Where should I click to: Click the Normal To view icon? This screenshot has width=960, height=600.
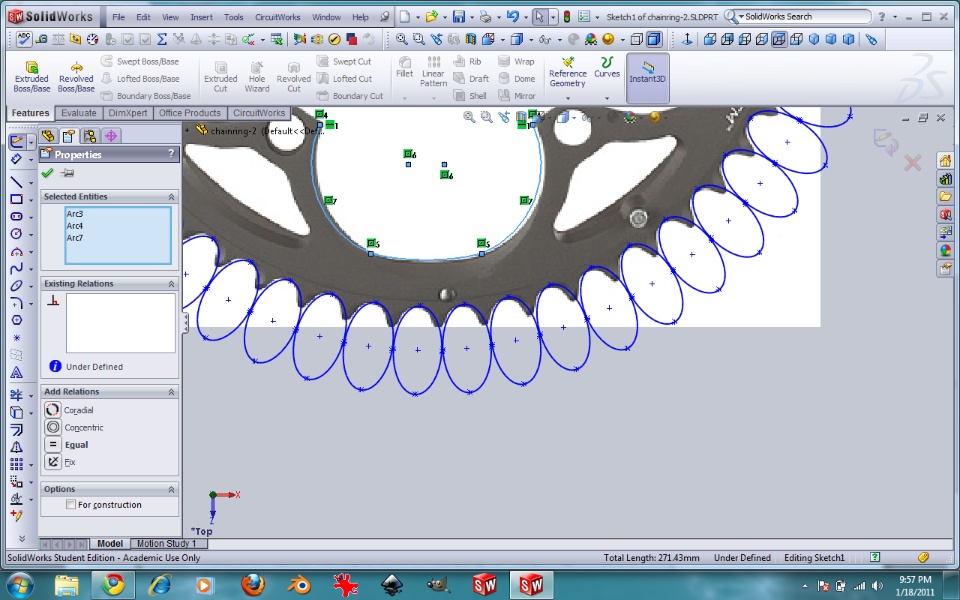point(687,39)
